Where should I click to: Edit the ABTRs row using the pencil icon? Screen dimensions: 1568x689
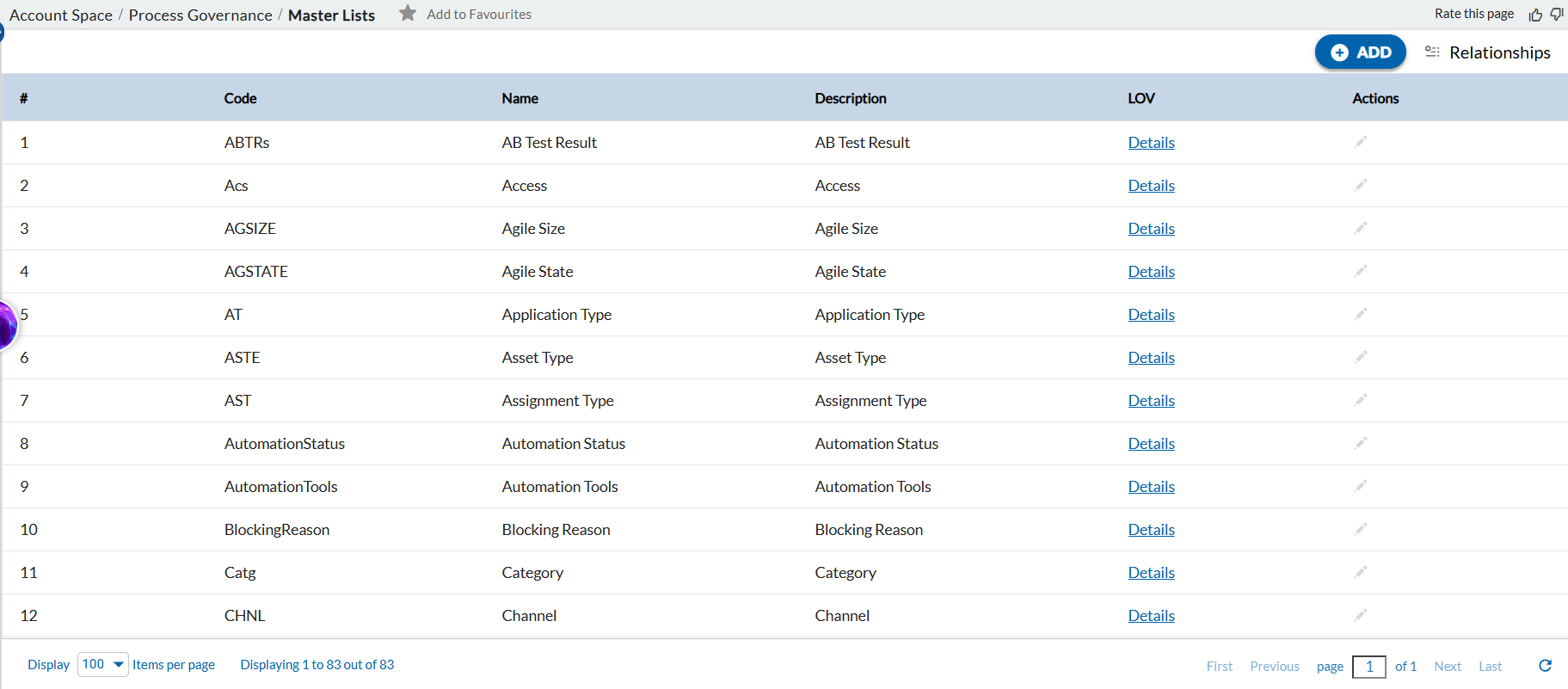[1360, 142]
